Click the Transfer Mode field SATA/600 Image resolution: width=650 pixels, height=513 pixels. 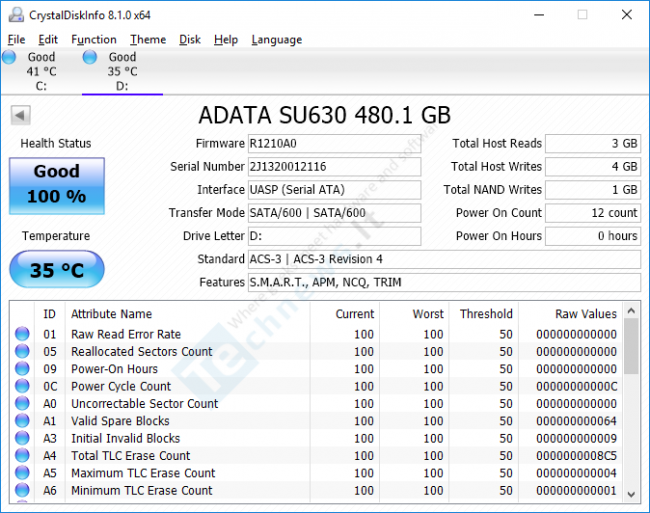(x=335, y=213)
